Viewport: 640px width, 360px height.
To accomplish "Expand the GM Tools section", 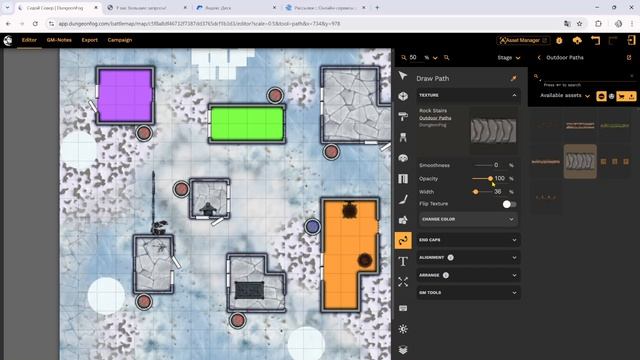I will 468,293.
